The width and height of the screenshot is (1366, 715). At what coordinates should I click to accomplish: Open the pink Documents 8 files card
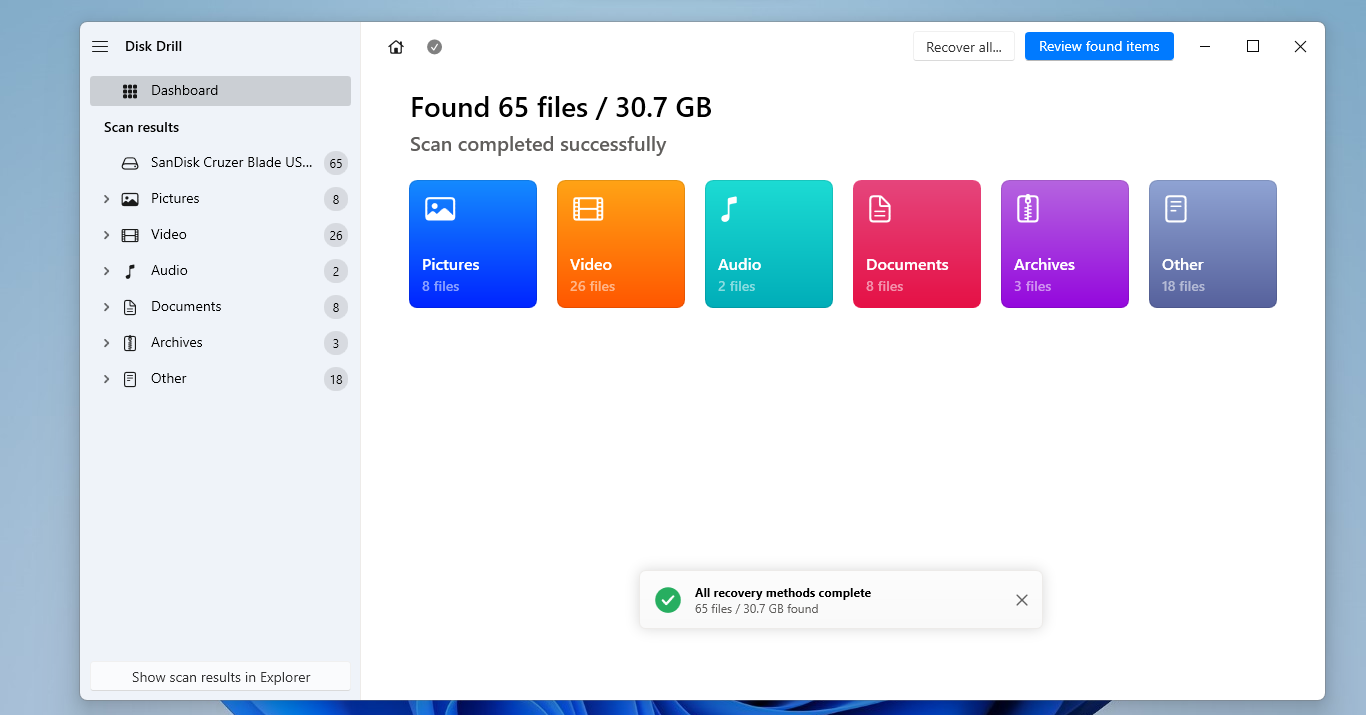(x=917, y=244)
